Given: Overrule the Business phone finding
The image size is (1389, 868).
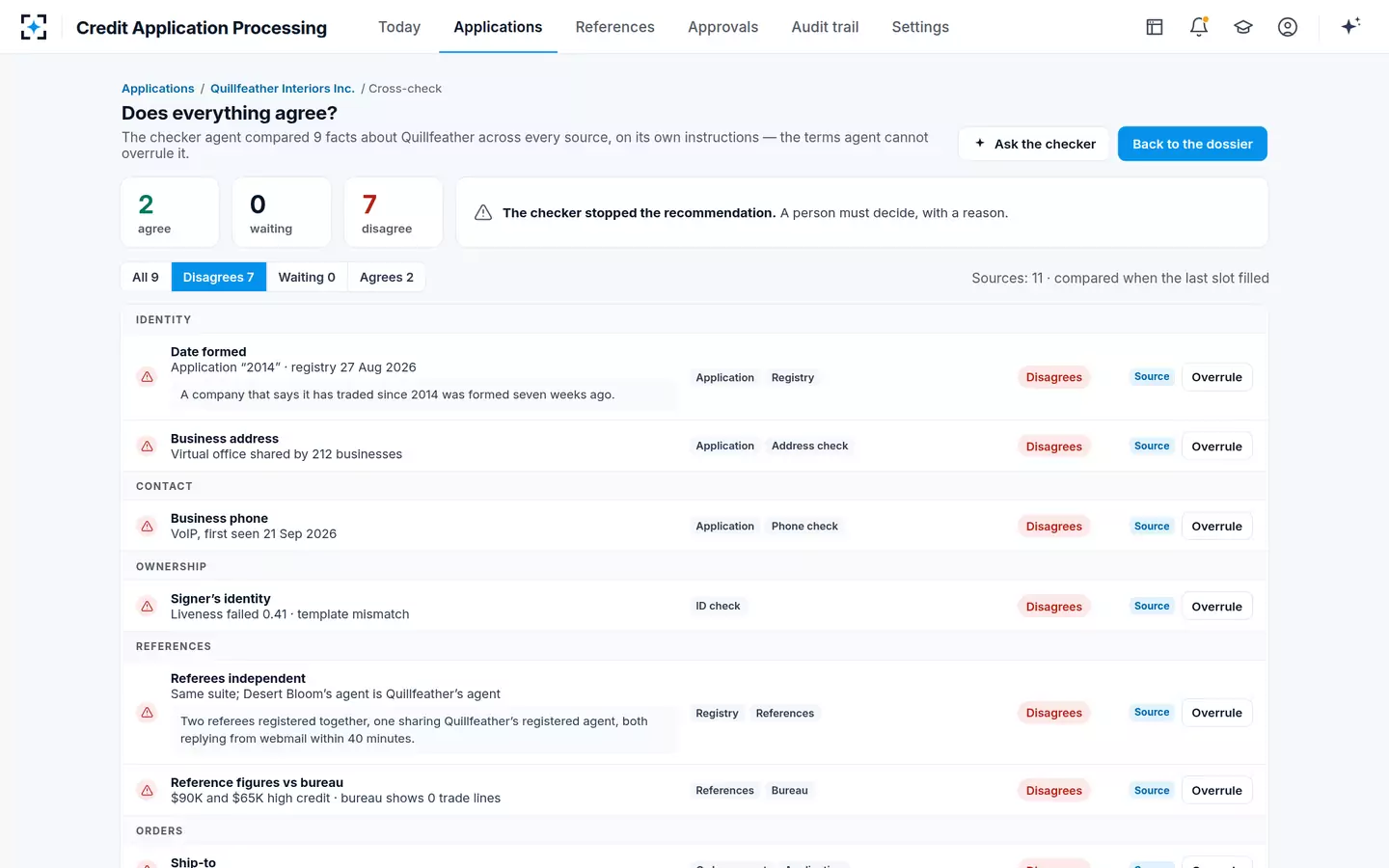Looking at the screenshot, I should [1216, 527].
